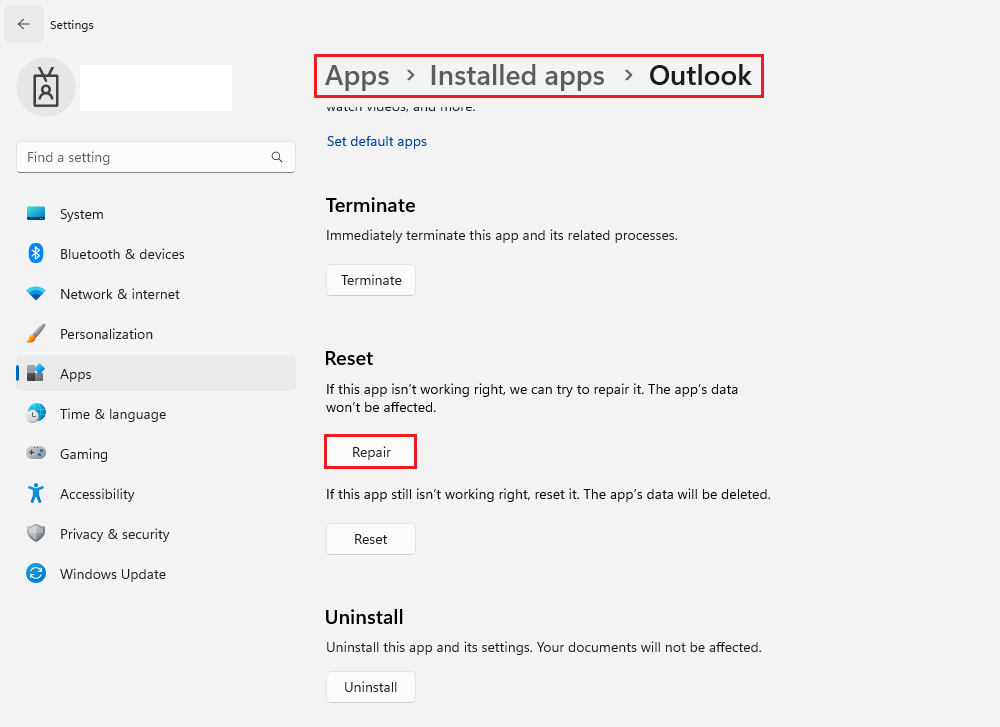Open Time & language settings
1000x727 pixels.
coord(156,414)
